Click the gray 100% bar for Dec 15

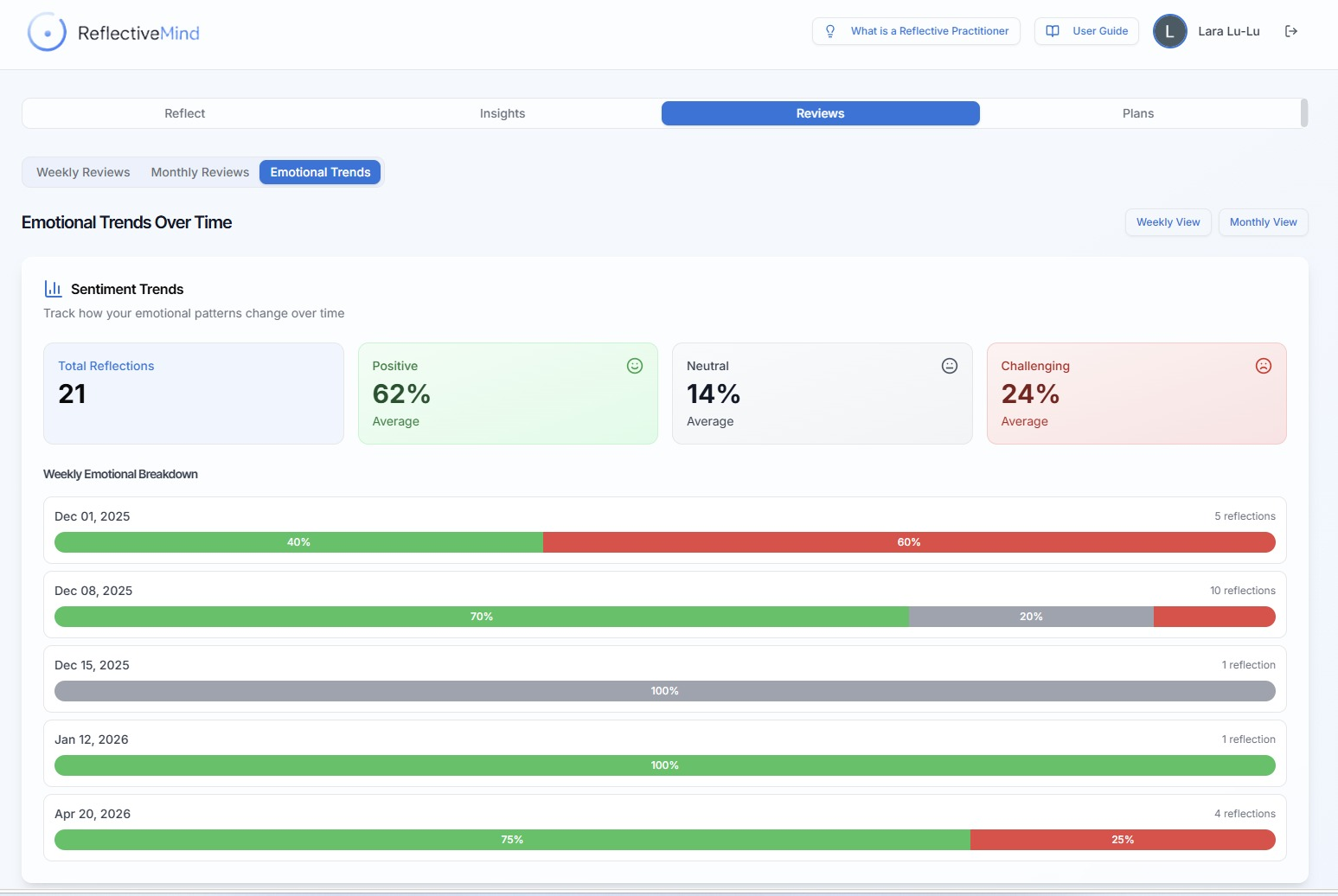[665, 691]
